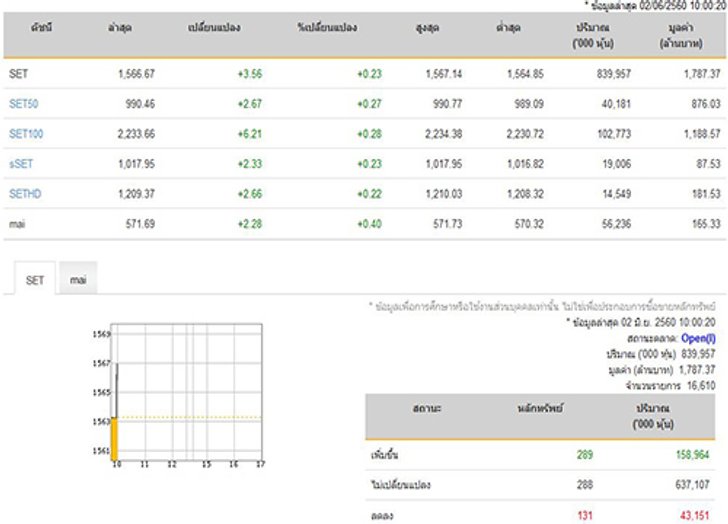Select SET100 high value 2,234.38
Viewport: 728px width, 524px height.
[x=443, y=134]
